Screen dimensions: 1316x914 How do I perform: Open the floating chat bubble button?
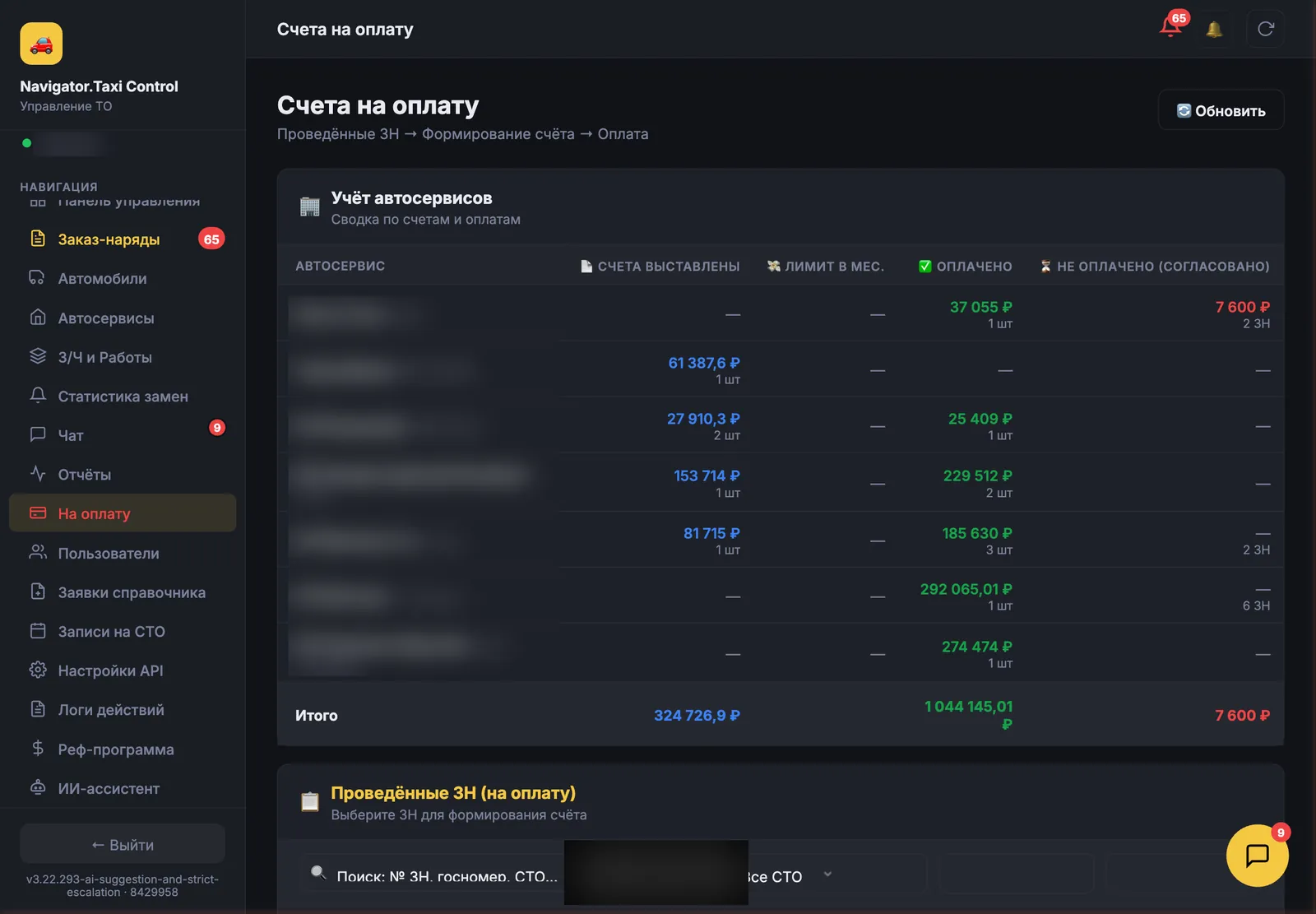1257,856
